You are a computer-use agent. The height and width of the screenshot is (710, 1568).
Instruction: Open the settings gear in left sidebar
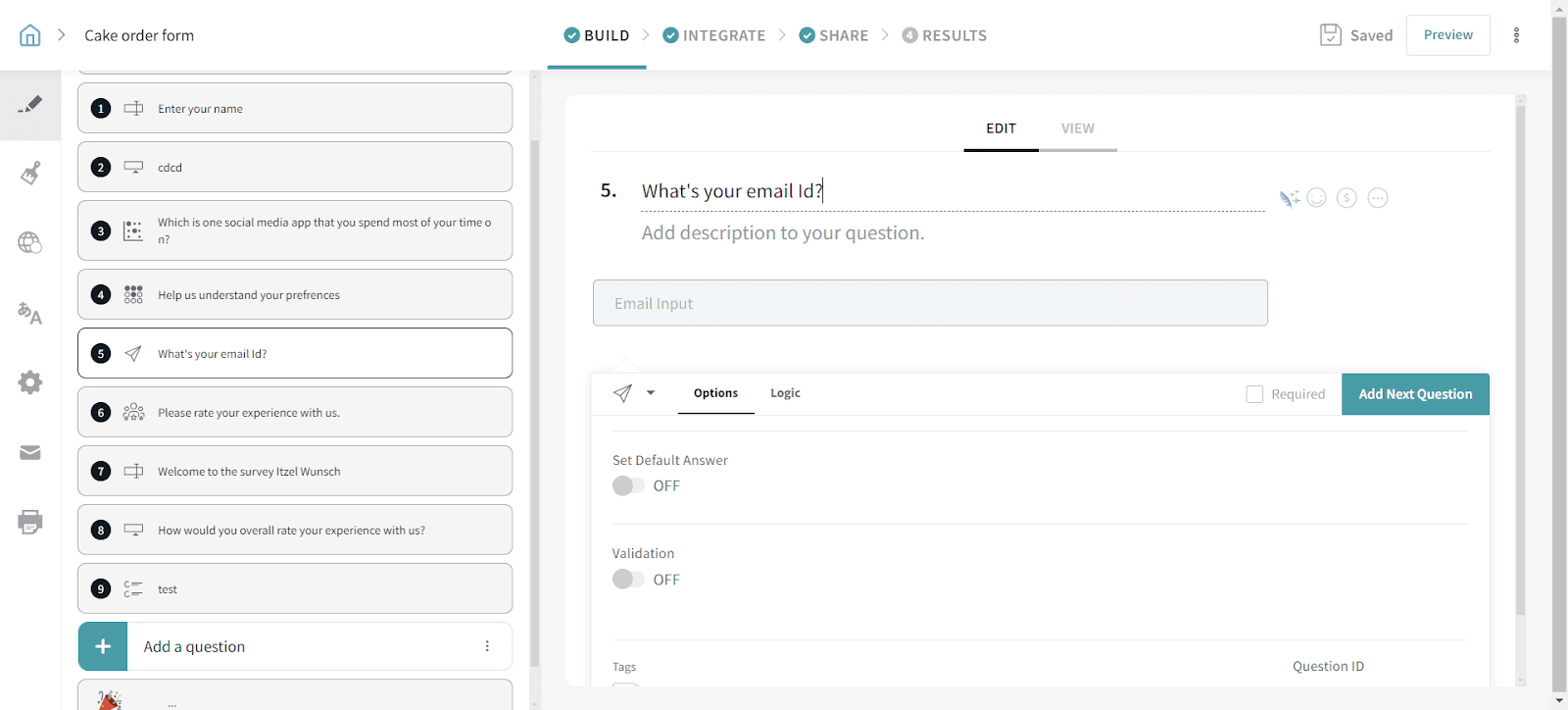click(30, 382)
